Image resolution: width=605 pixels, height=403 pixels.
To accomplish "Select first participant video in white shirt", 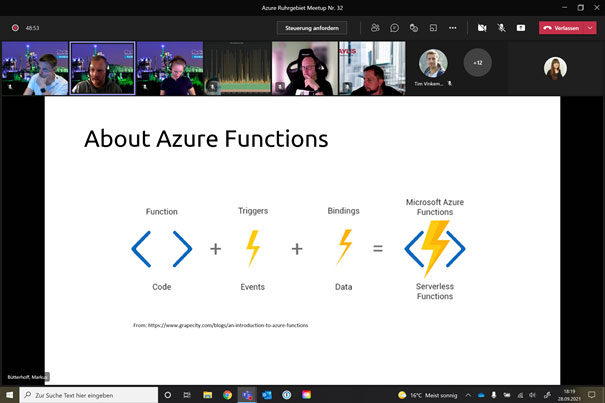I will (x=35, y=68).
